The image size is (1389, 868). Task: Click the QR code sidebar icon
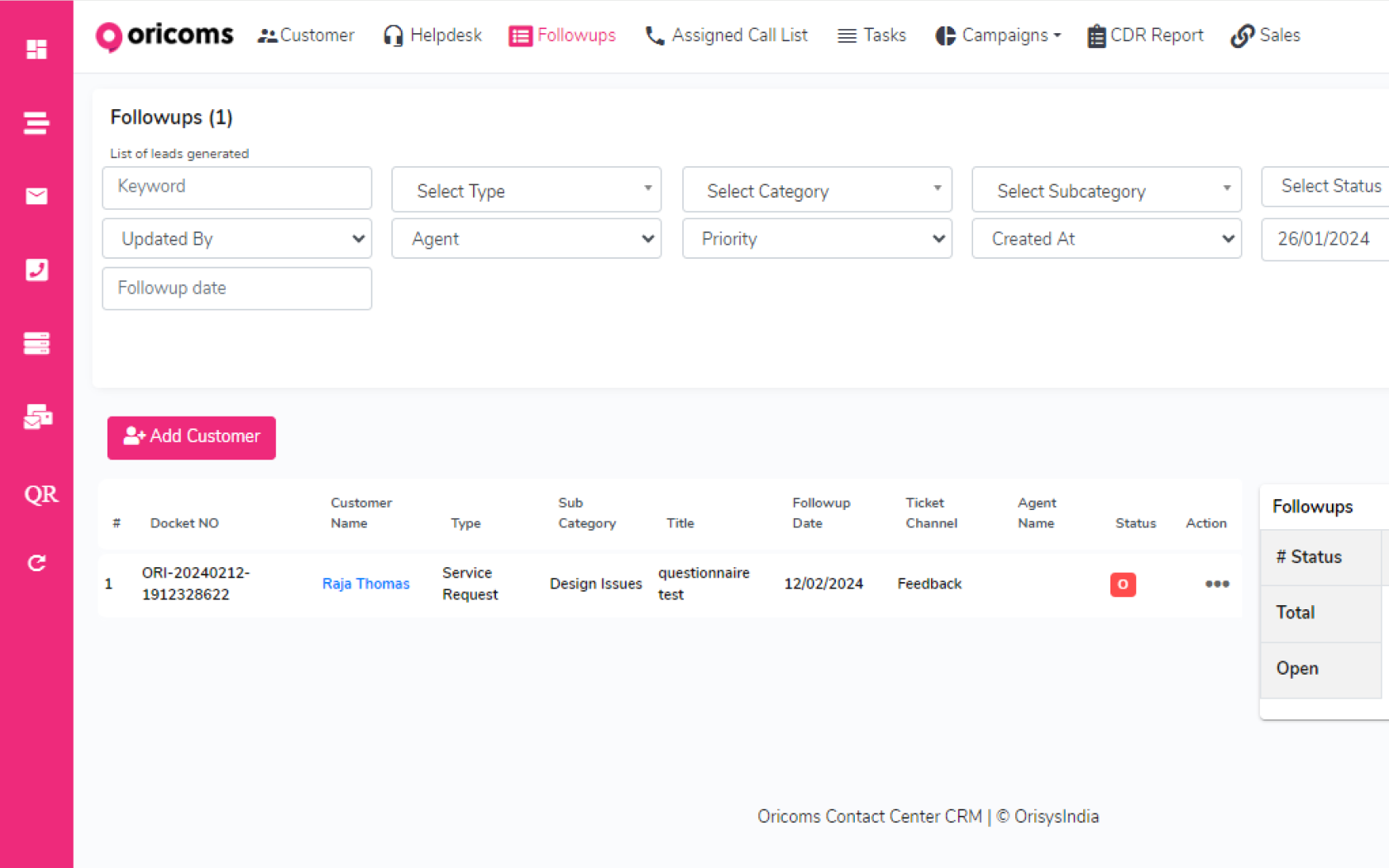pyautogui.click(x=41, y=494)
